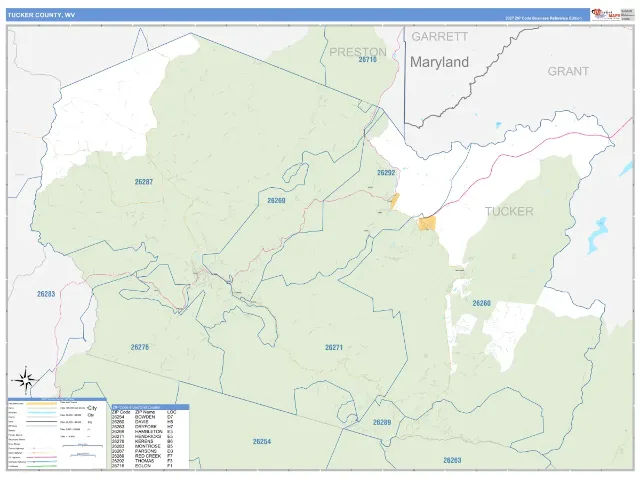The image size is (640, 480).
Task: Click the large 'City' sample in legend
Action: (92, 408)
